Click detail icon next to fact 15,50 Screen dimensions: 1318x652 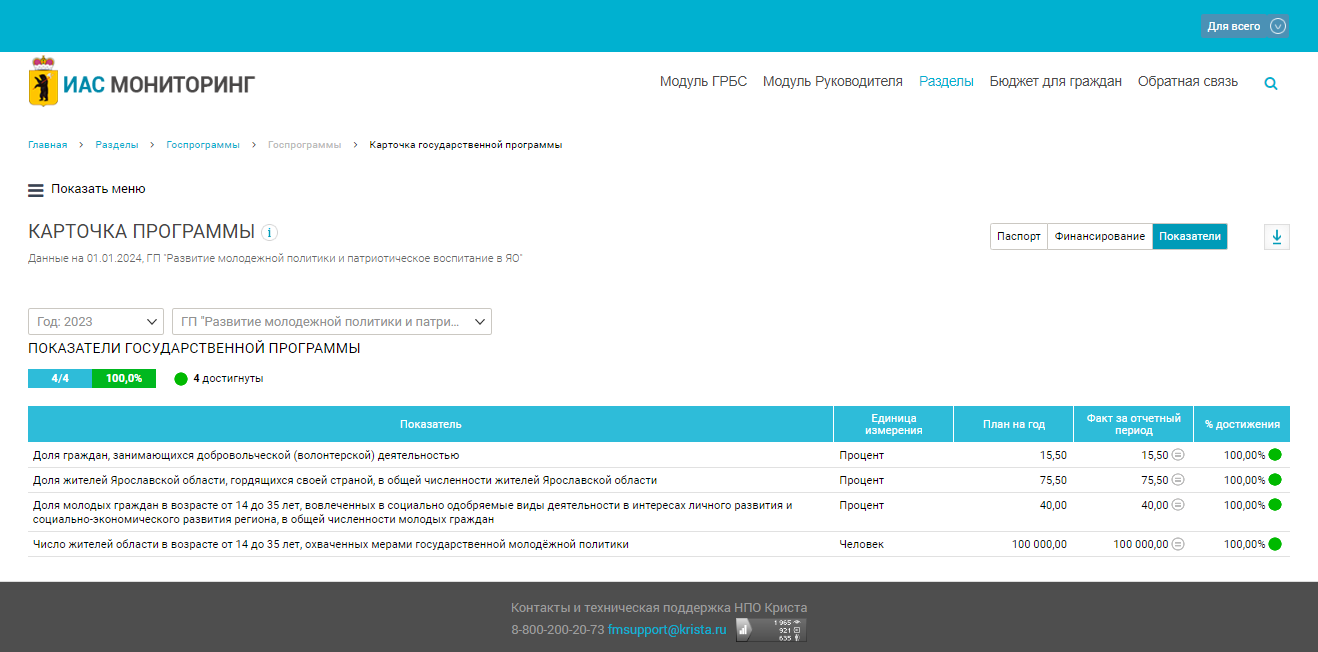coord(1178,455)
